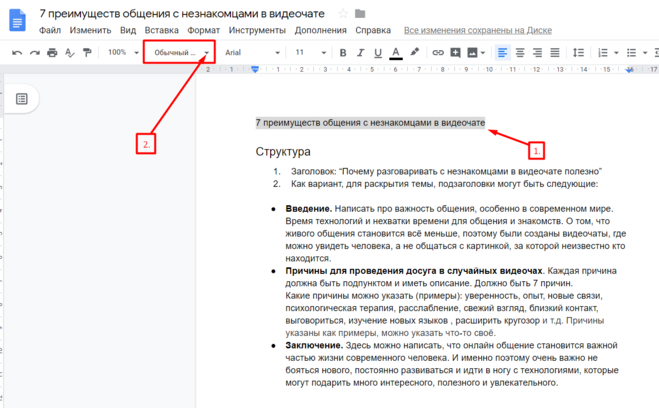Print the document using printer icon
Image resolution: width=659 pixels, height=408 pixels.
52,52
